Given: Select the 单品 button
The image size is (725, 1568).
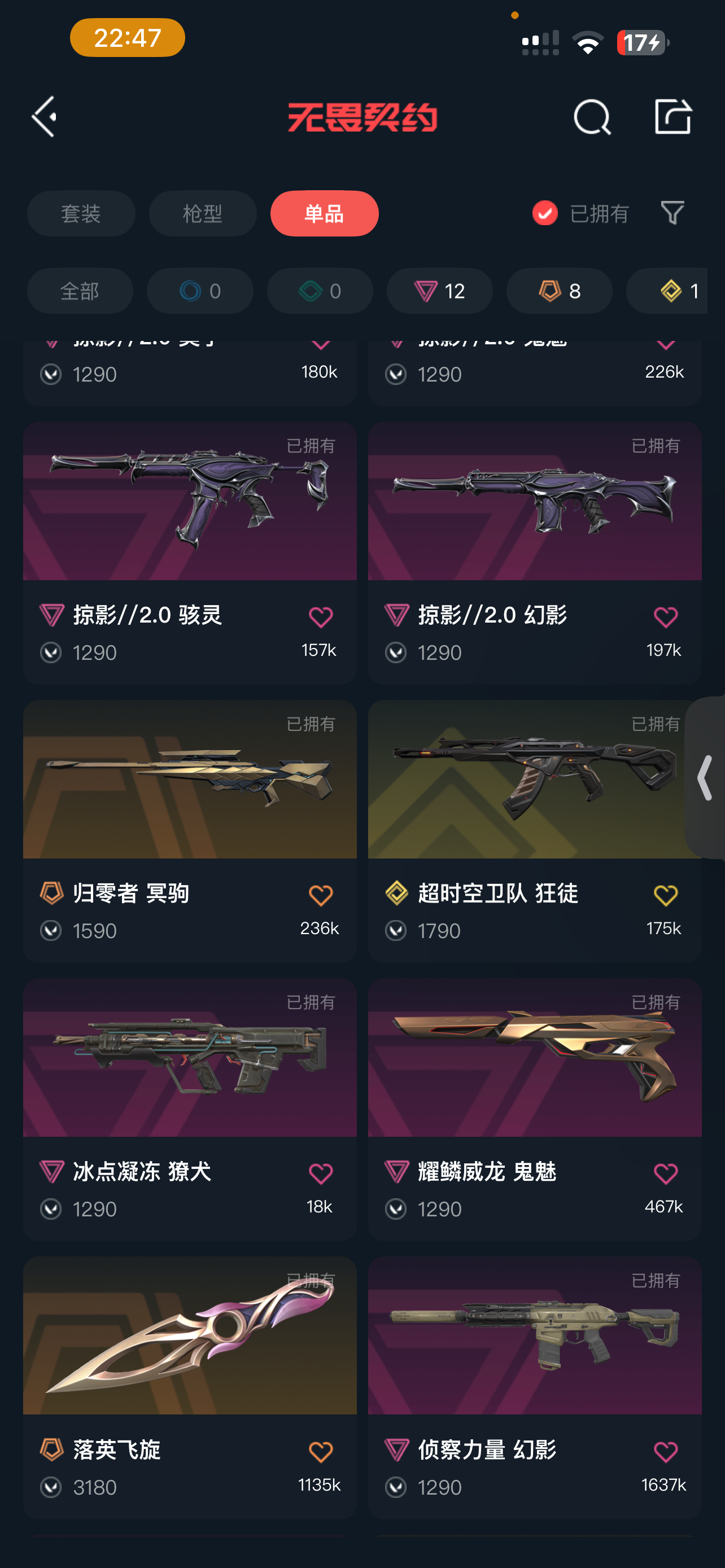Looking at the screenshot, I should tap(325, 214).
